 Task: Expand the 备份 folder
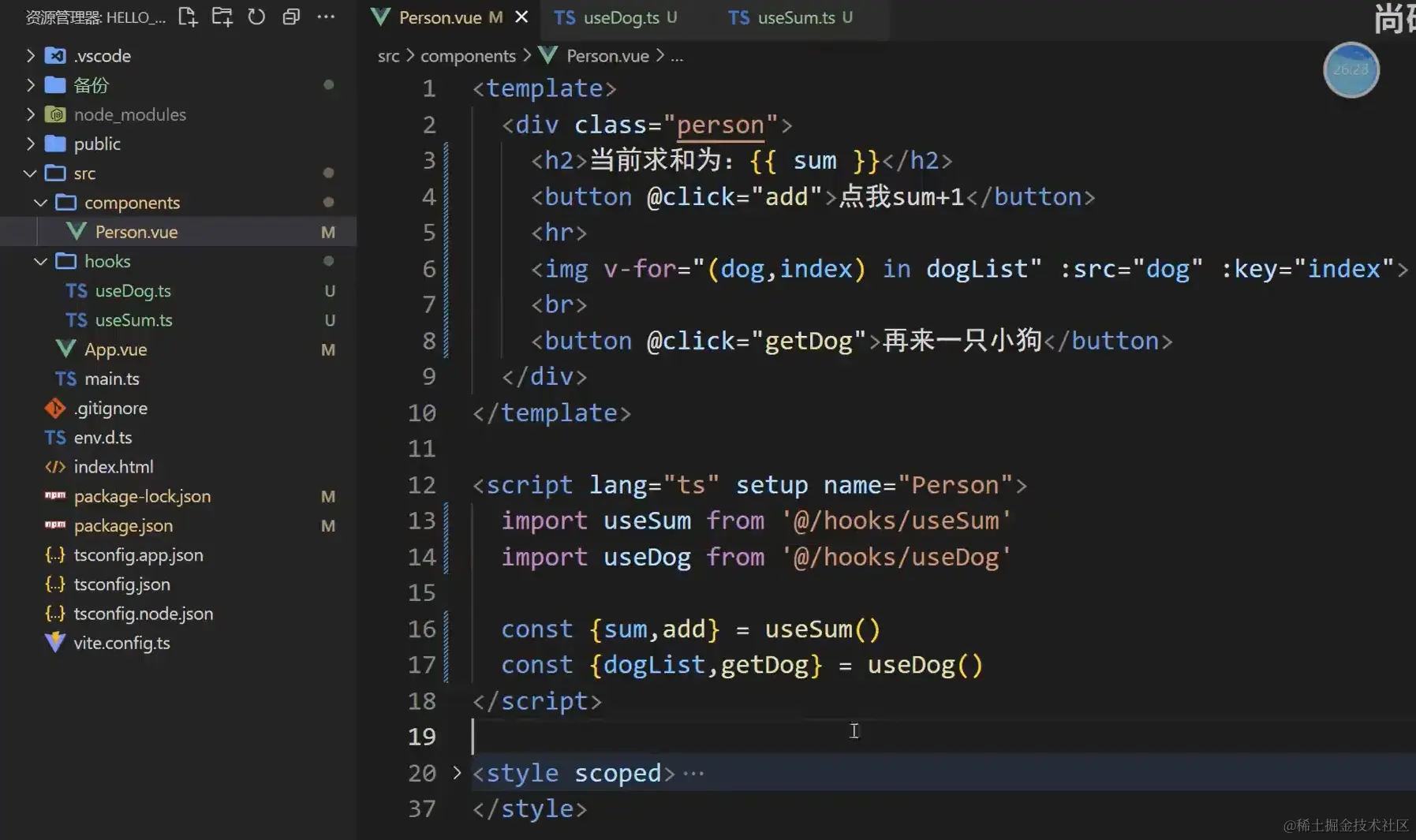(30, 84)
